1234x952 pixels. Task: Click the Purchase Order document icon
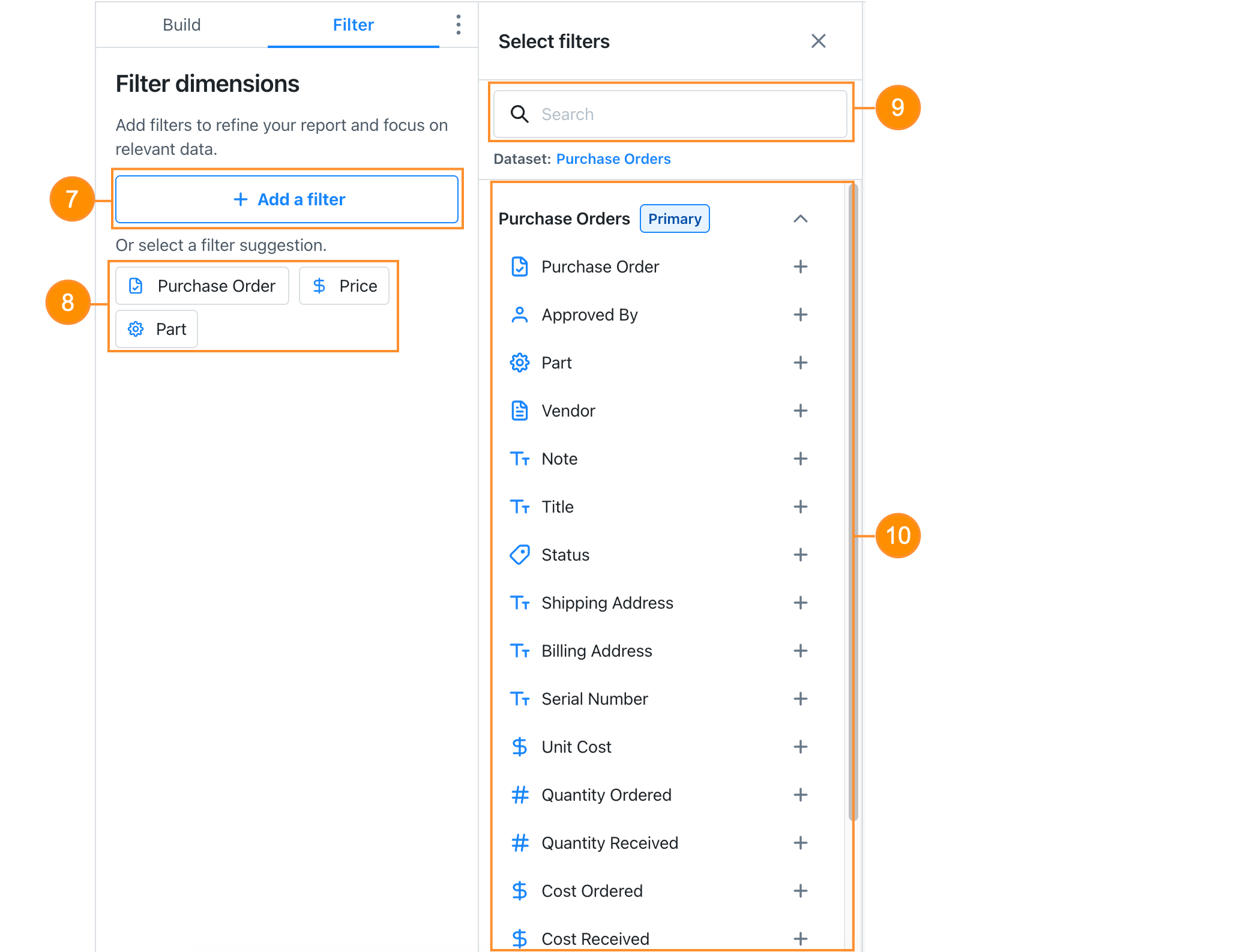[520, 267]
